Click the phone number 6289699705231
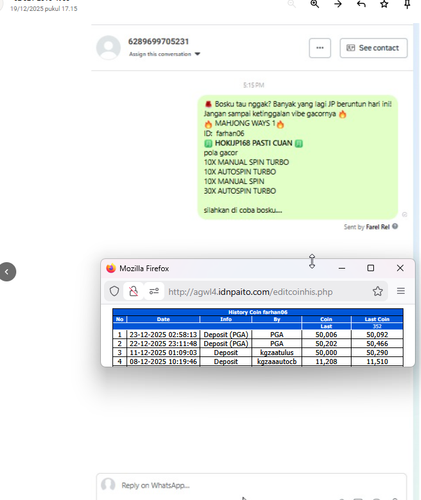Image resolution: width=421 pixels, height=500 pixels. point(158,42)
